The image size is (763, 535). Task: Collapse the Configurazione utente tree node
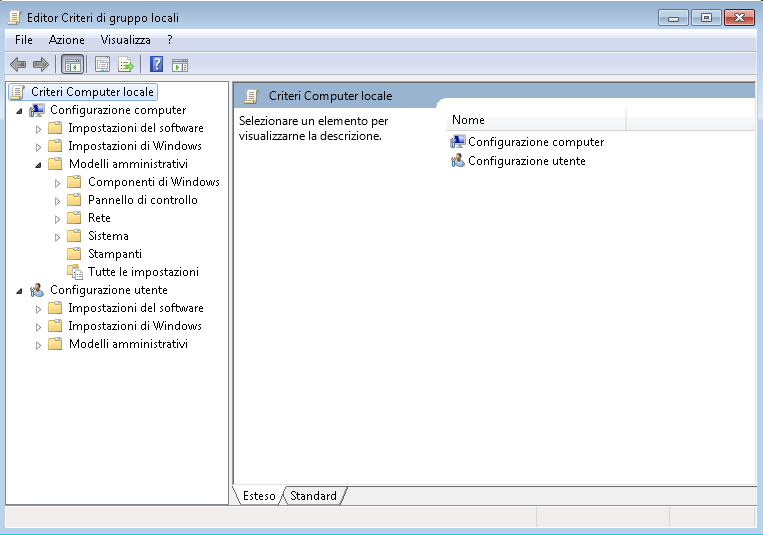coord(19,291)
